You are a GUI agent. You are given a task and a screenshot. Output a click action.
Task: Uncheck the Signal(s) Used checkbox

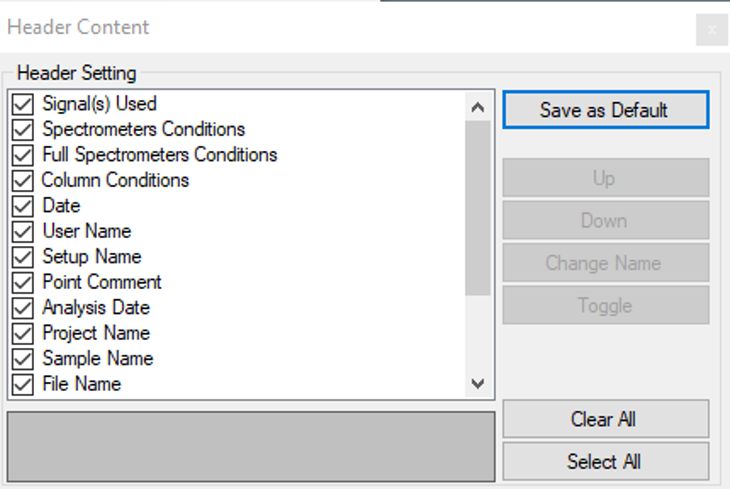click(22, 104)
